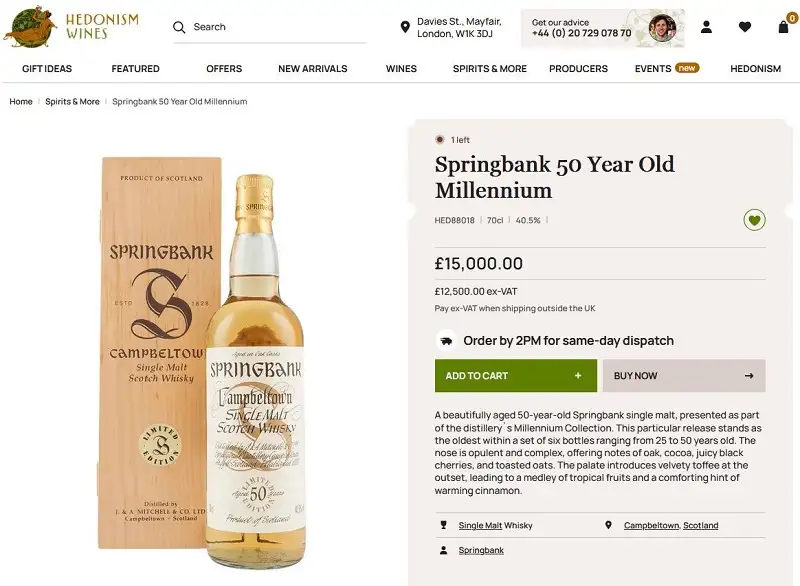800x586 pixels.
Task: Click the glass icon beside Single Malt Whisky
Action: point(441,525)
